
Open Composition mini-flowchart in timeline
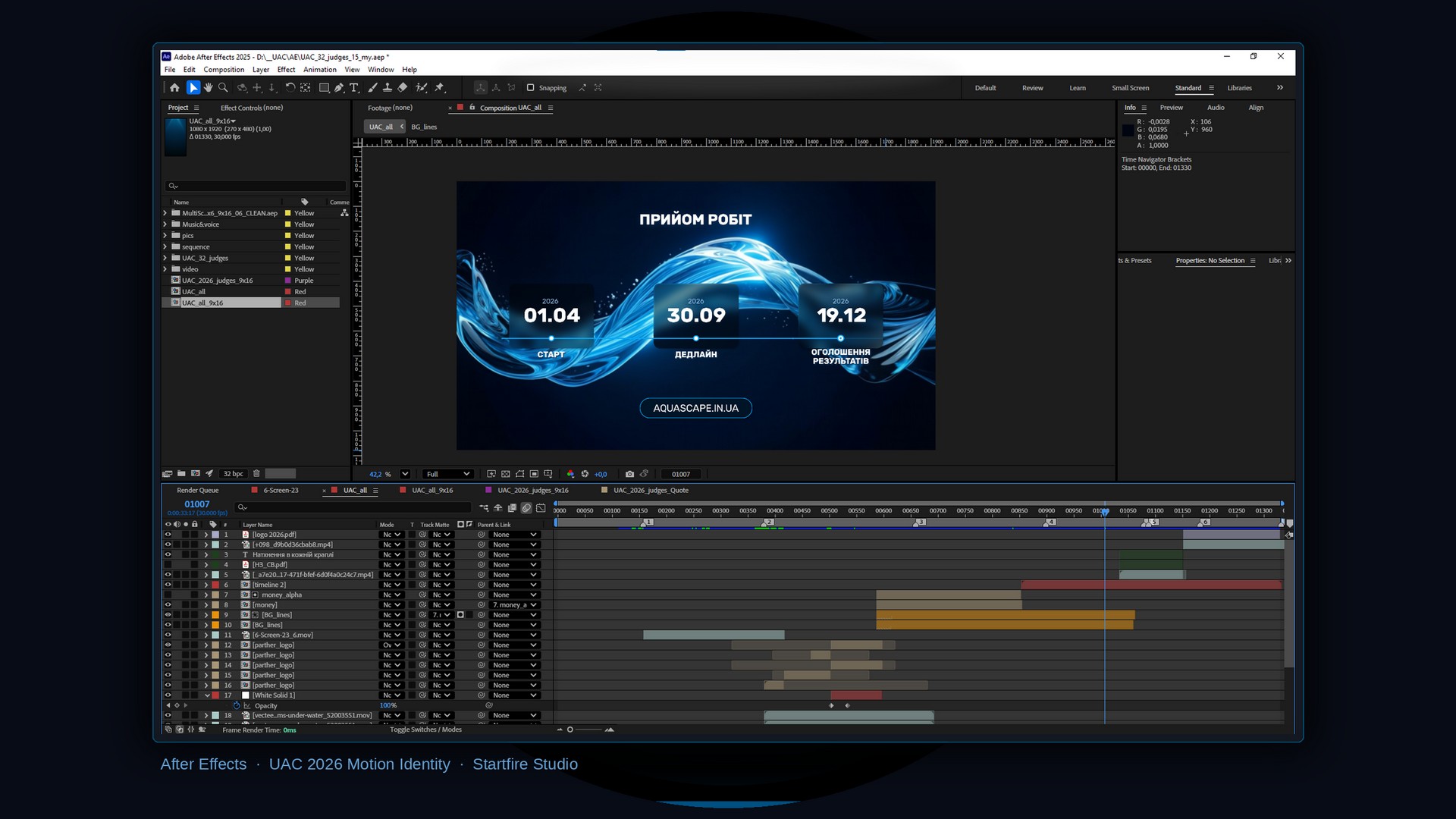coord(484,508)
